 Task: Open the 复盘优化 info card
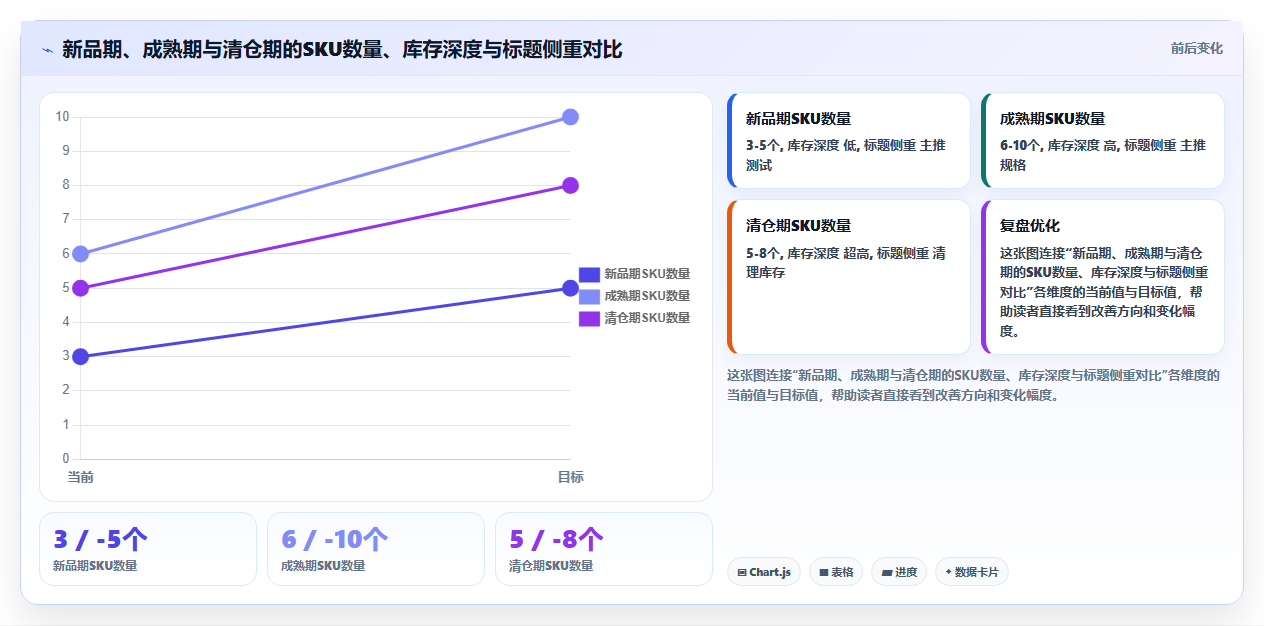1103,277
